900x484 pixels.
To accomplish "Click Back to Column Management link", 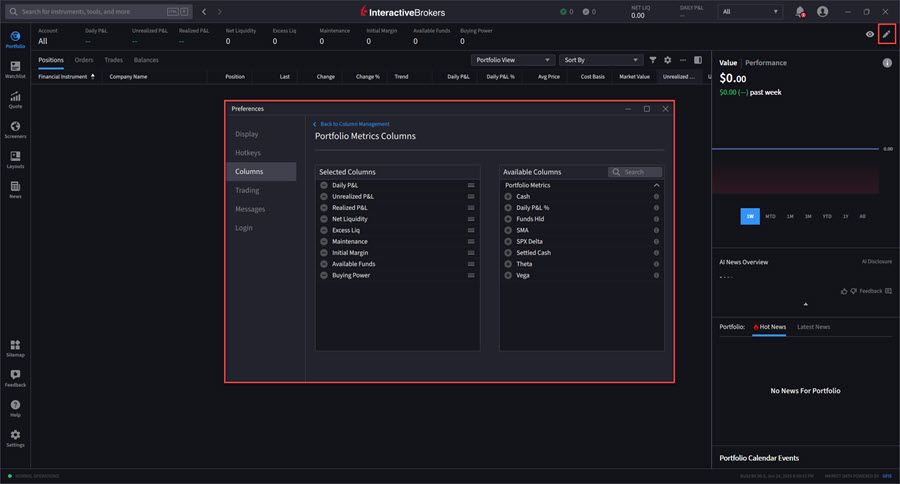I will pos(351,124).
